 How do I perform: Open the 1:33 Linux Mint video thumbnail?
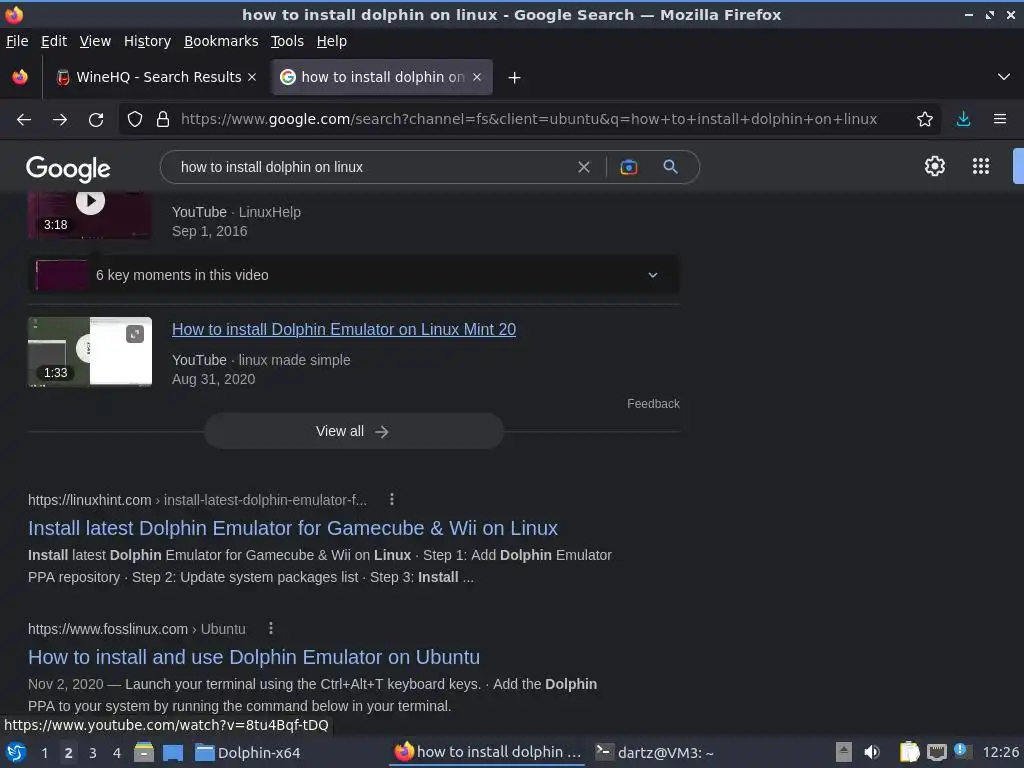pos(90,351)
